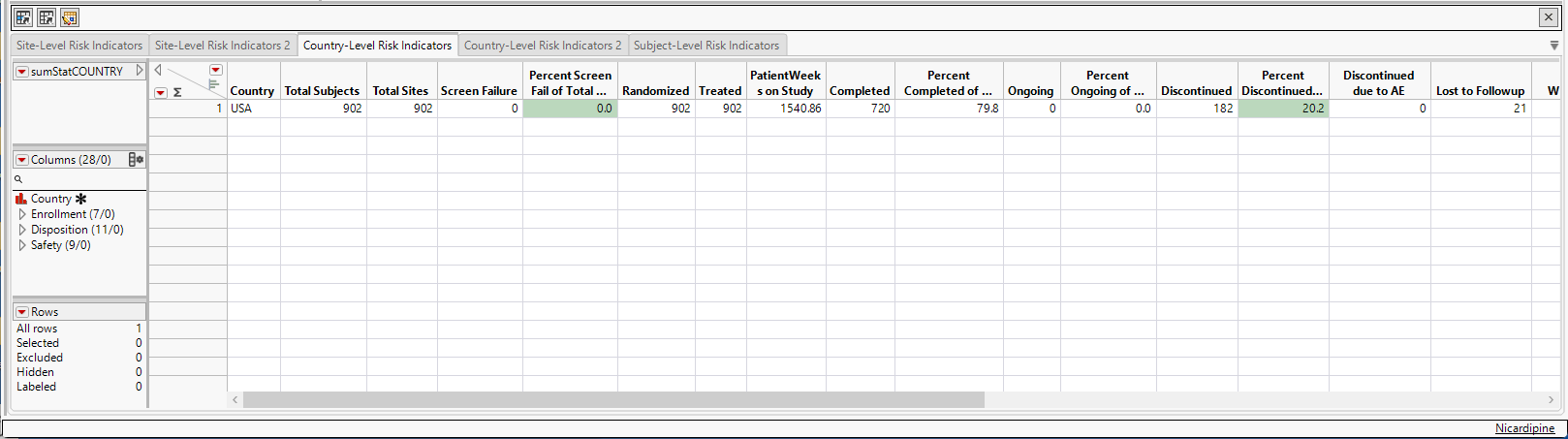Click the third toolbar icon with pencil
The image size is (1568, 439).
70,17
